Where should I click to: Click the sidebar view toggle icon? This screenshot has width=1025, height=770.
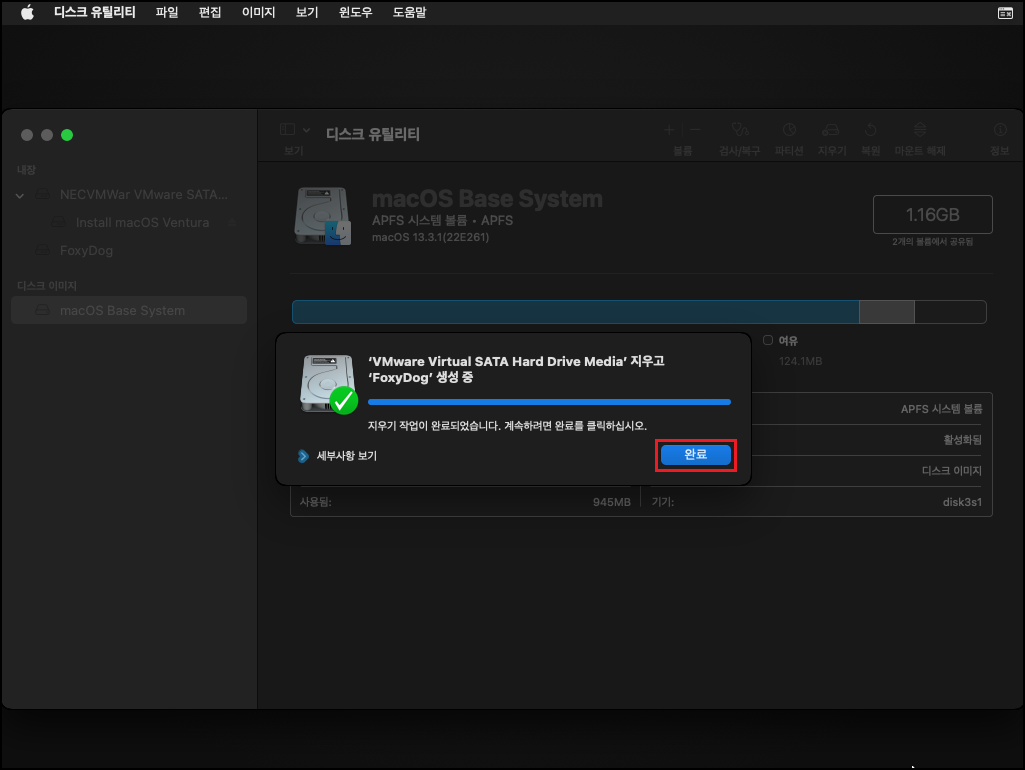[x=287, y=129]
